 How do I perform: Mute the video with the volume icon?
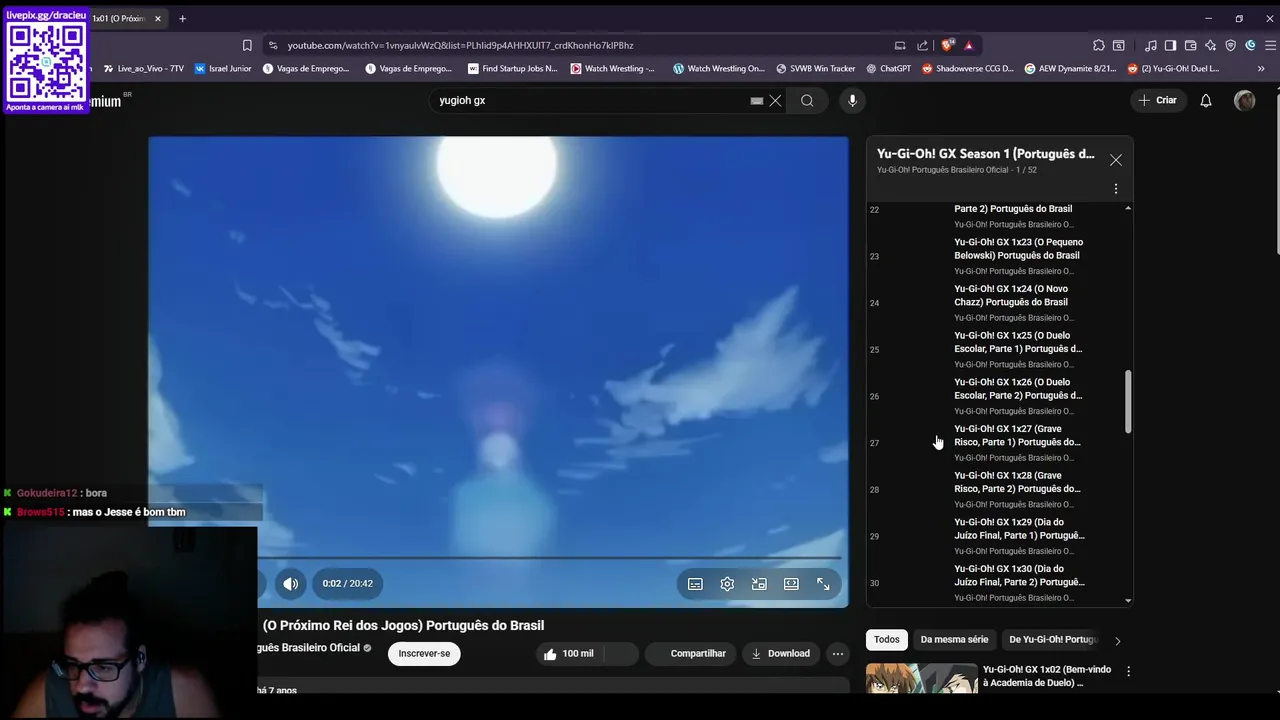coord(290,584)
